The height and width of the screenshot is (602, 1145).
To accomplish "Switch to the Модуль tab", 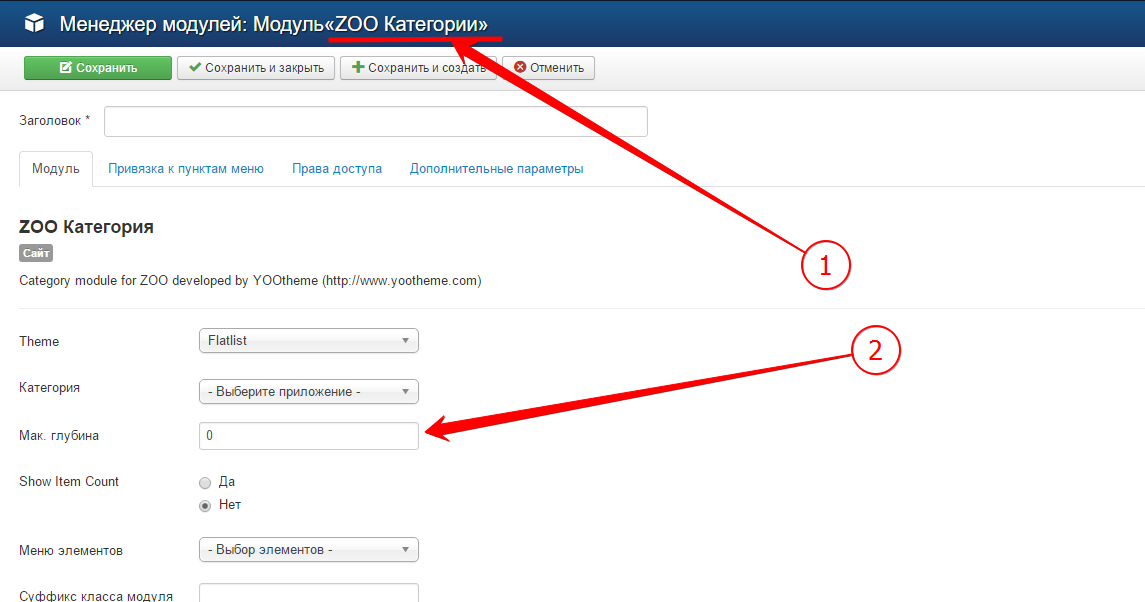I will pyautogui.click(x=55, y=169).
